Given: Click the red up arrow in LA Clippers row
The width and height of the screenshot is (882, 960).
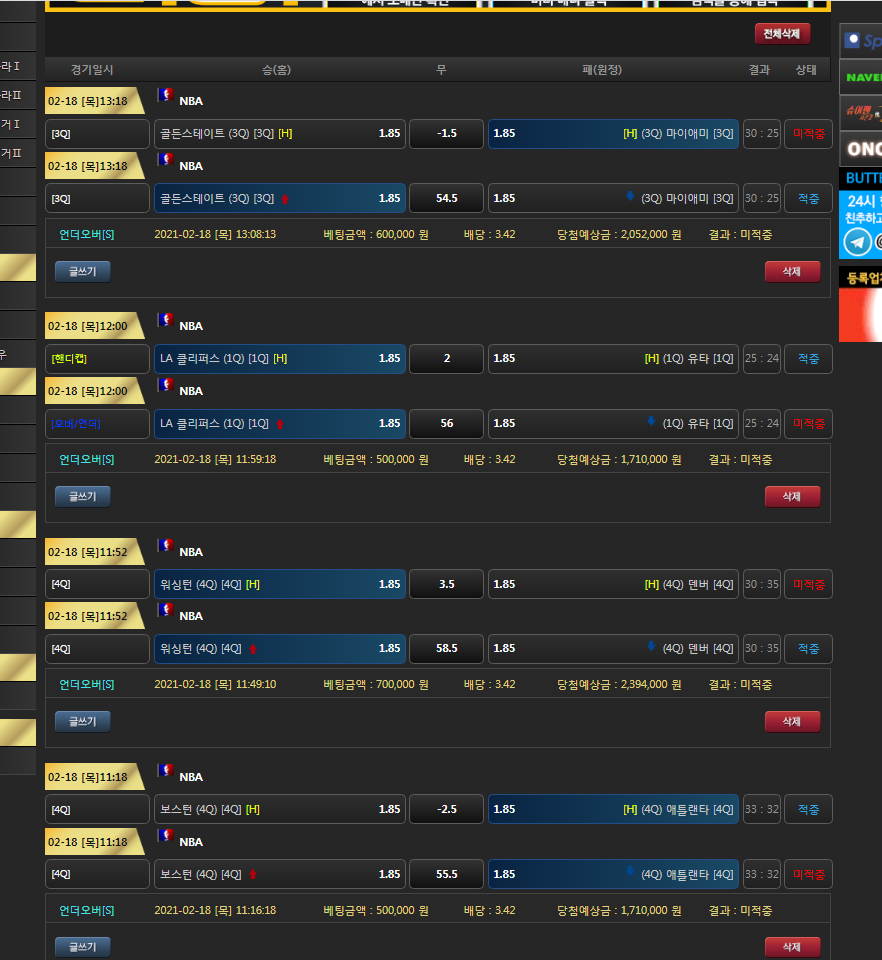Looking at the screenshot, I should (279, 424).
